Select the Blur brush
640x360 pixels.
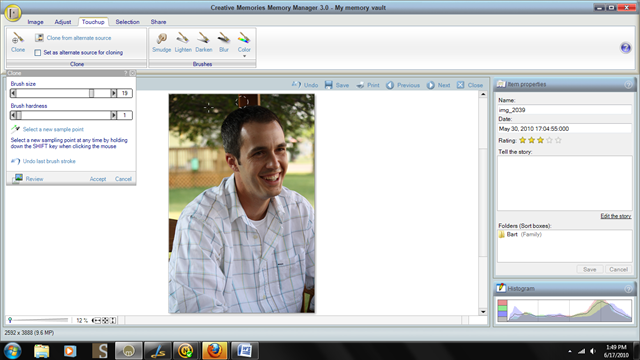tap(224, 42)
